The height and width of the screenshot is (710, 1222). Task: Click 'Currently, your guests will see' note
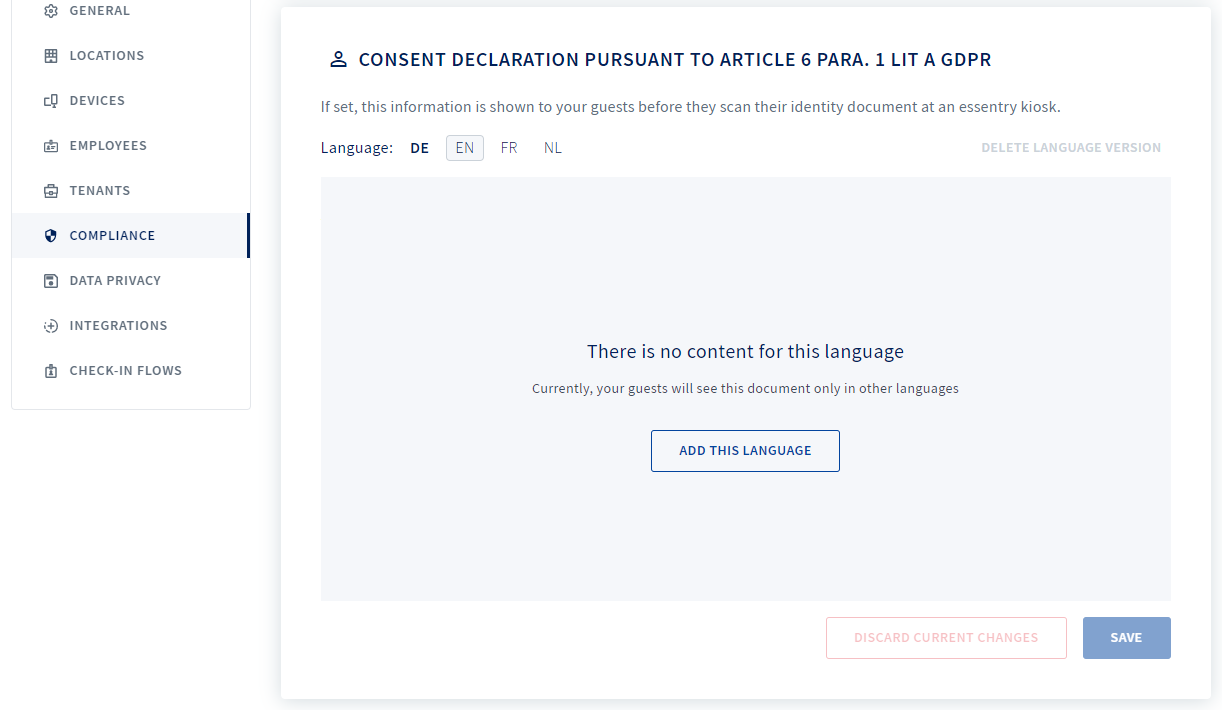tap(745, 389)
